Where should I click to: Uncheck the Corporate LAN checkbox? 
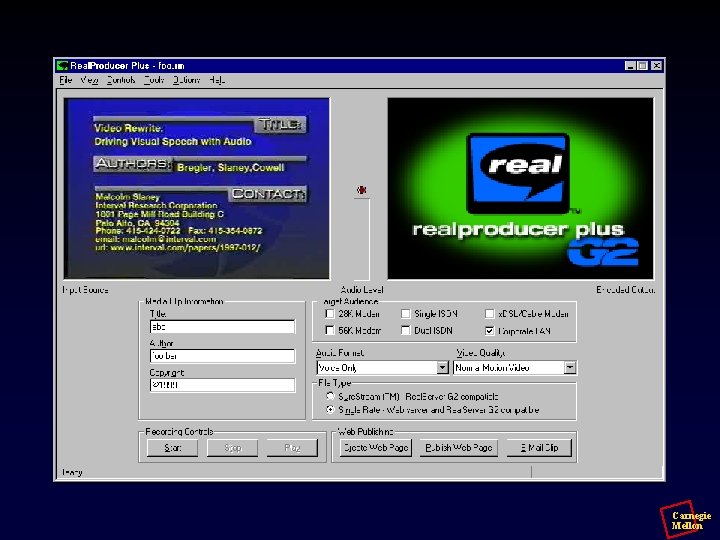(x=489, y=331)
